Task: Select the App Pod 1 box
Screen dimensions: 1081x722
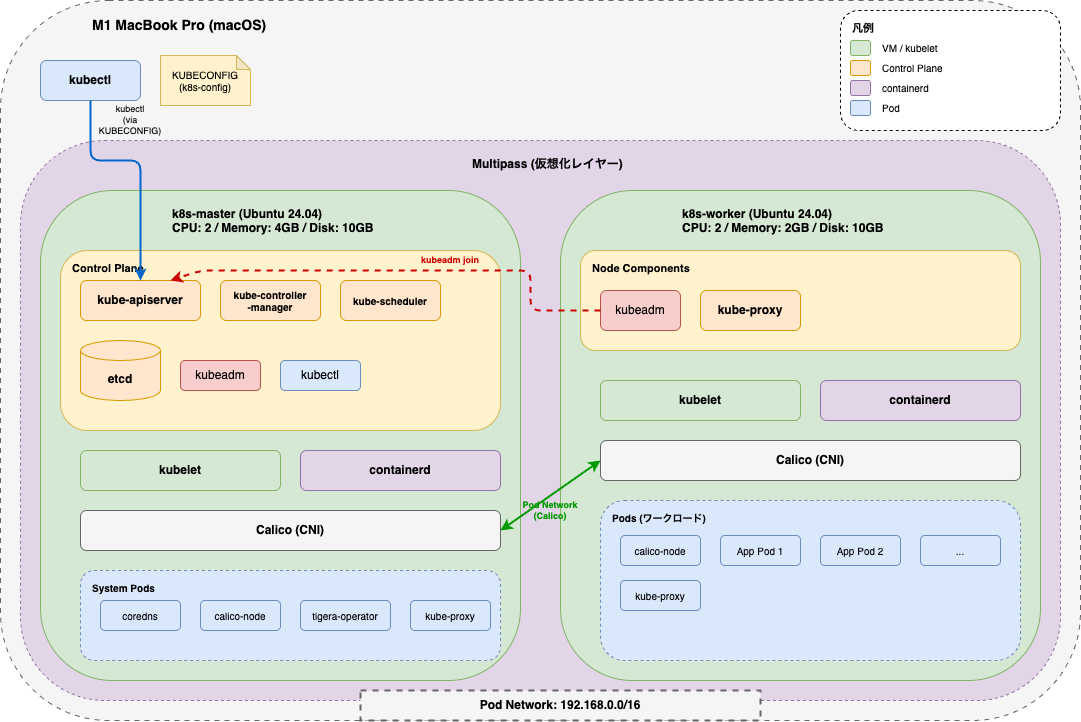Action: pyautogui.click(x=760, y=551)
